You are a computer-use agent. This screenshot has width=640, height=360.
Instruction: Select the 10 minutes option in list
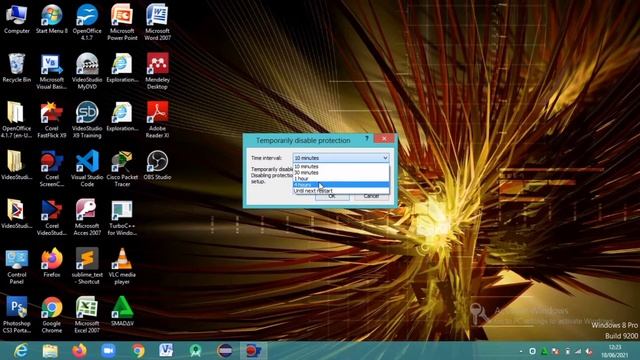[x=341, y=167]
